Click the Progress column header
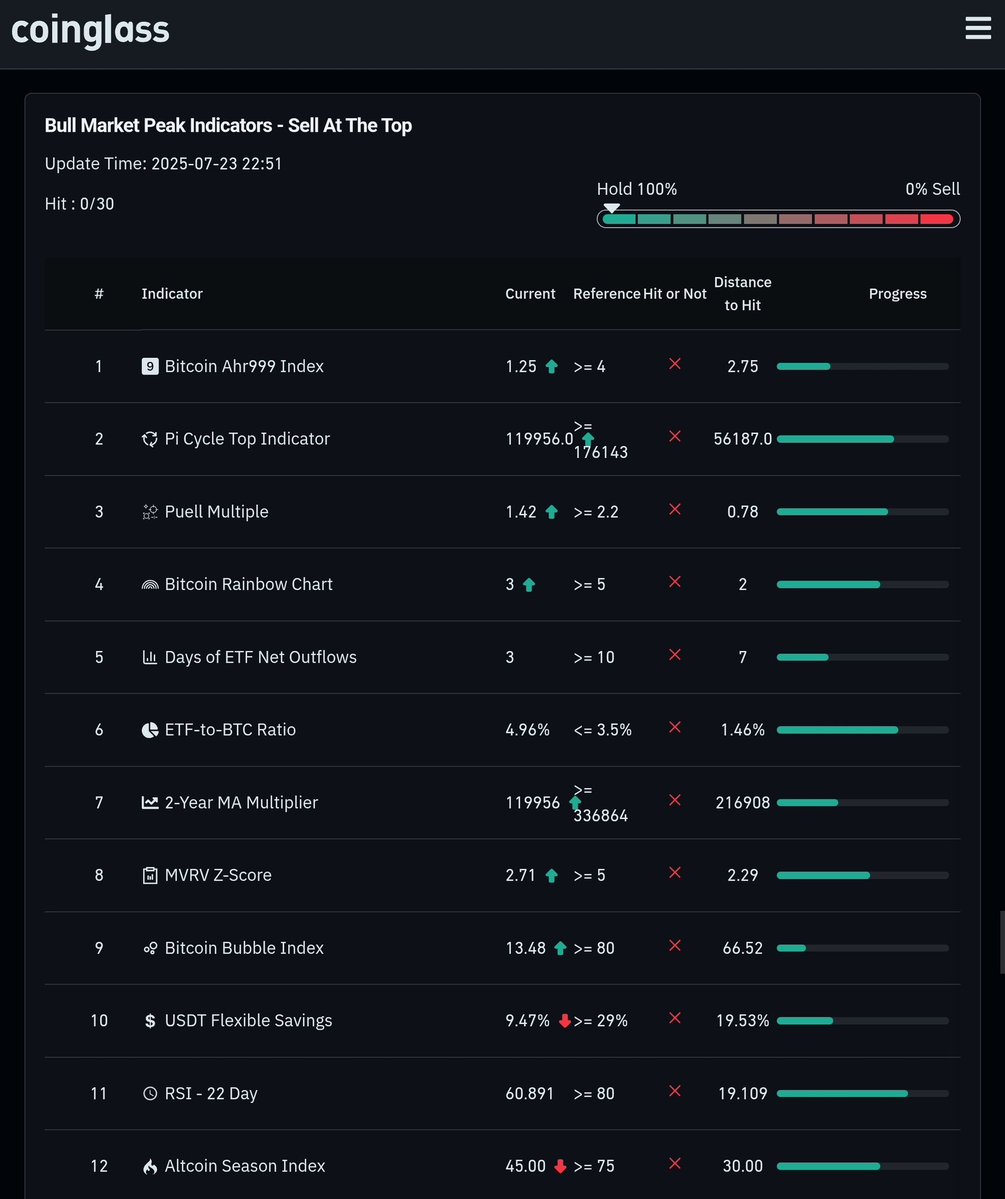Image resolution: width=1005 pixels, height=1199 pixels. 897,294
